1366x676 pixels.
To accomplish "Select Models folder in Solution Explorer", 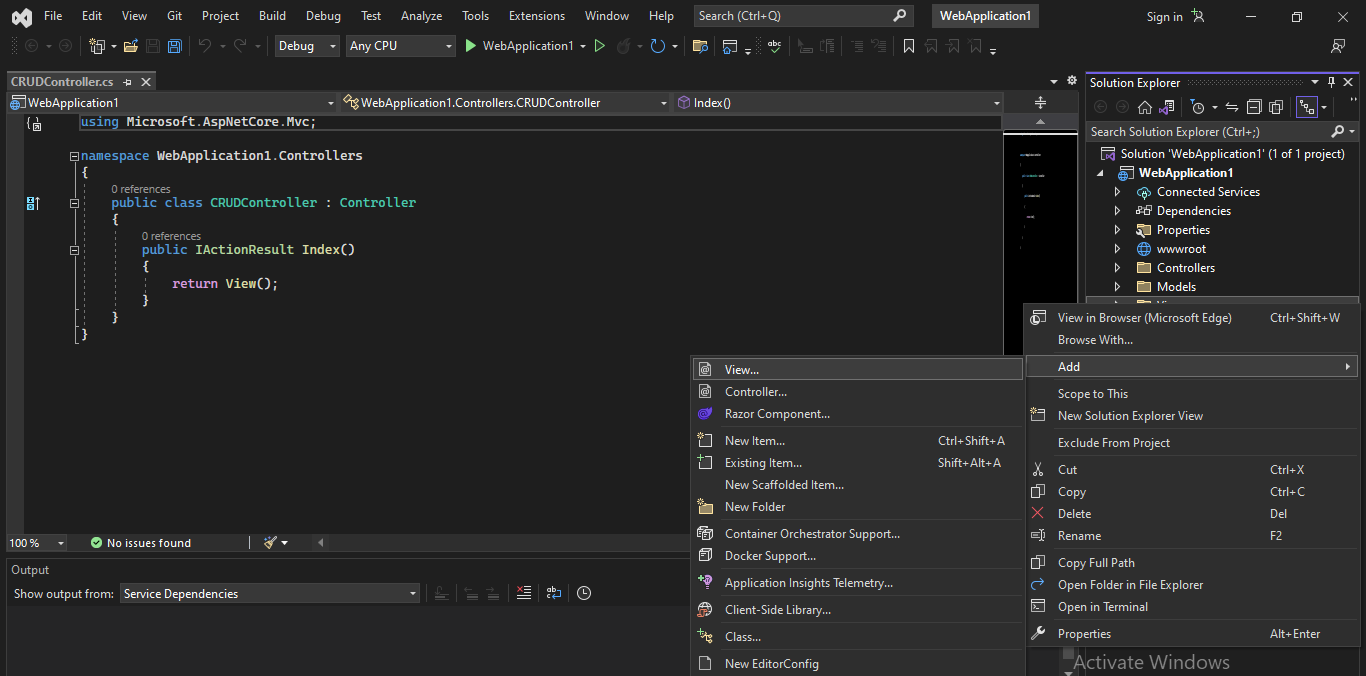I will 1176,287.
